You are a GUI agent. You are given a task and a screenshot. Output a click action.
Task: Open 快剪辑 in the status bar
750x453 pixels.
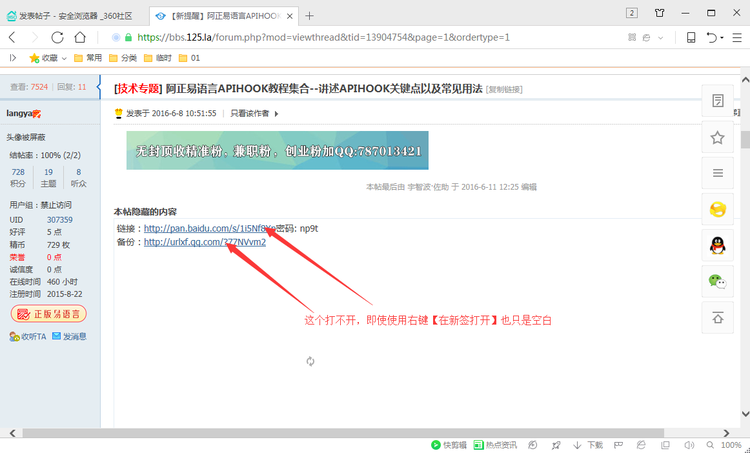(449, 445)
